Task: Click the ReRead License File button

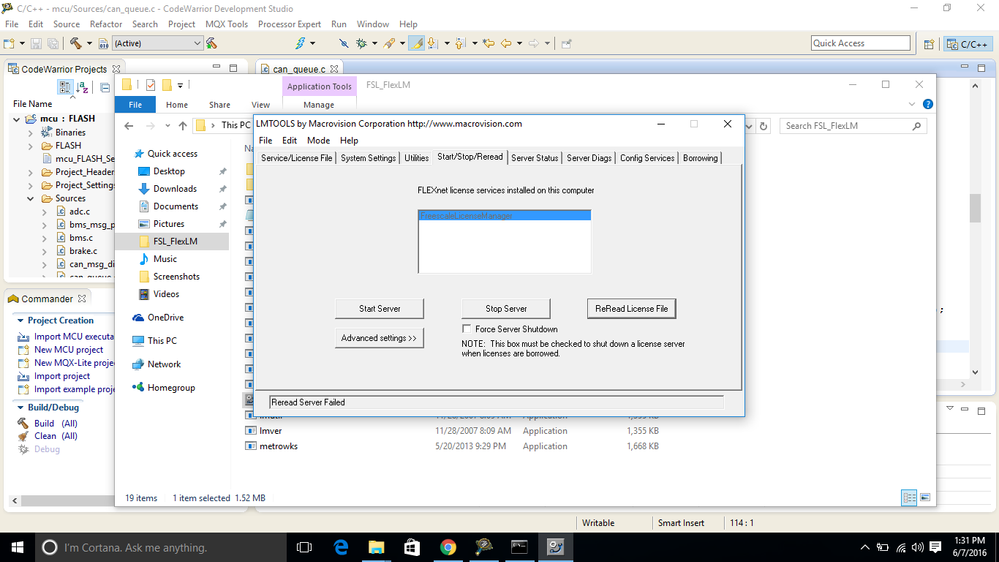Action: click(631, 308)
